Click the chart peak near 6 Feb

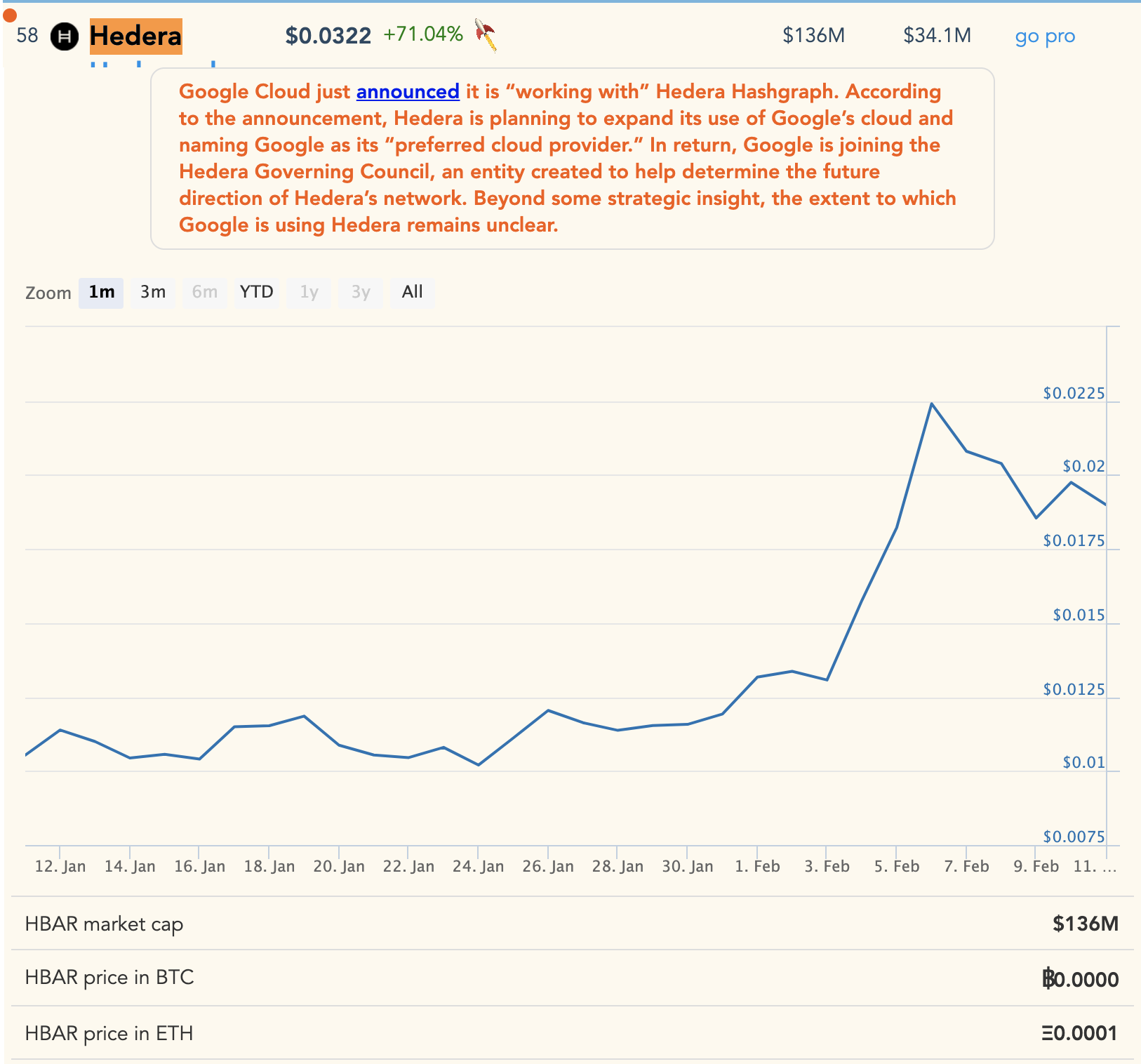coord(931,404)
